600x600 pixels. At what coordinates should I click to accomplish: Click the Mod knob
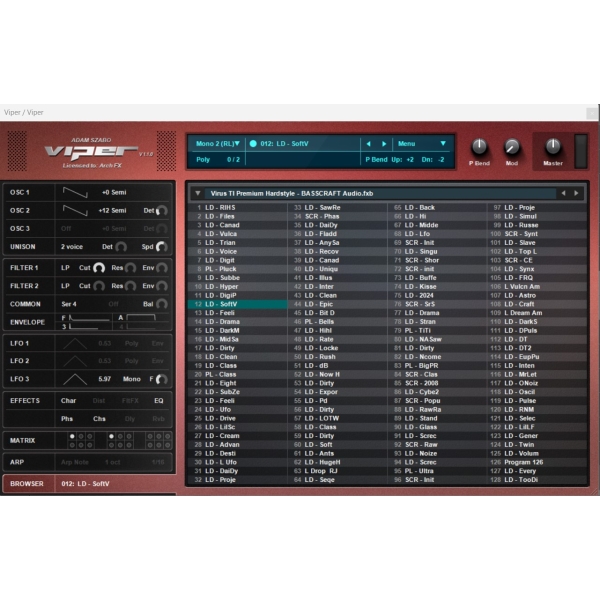pos(512,147)
